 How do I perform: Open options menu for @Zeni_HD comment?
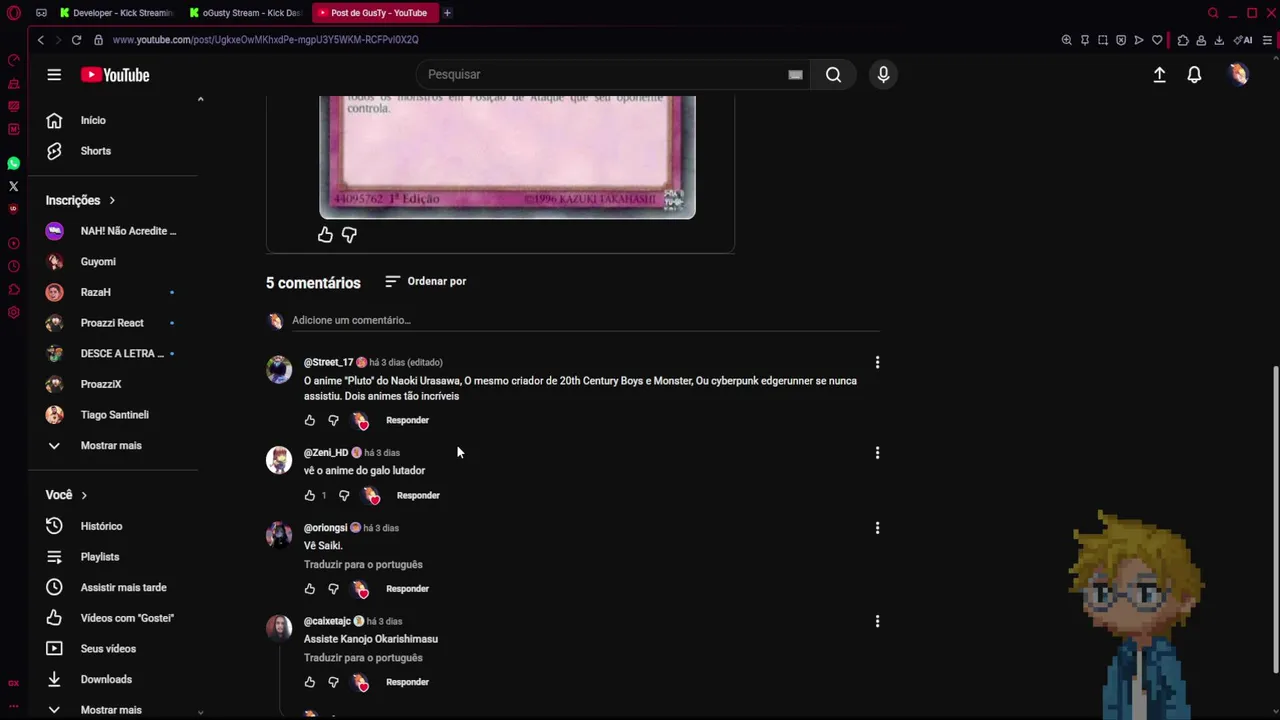pyautogui.click(x=877, y=453)
